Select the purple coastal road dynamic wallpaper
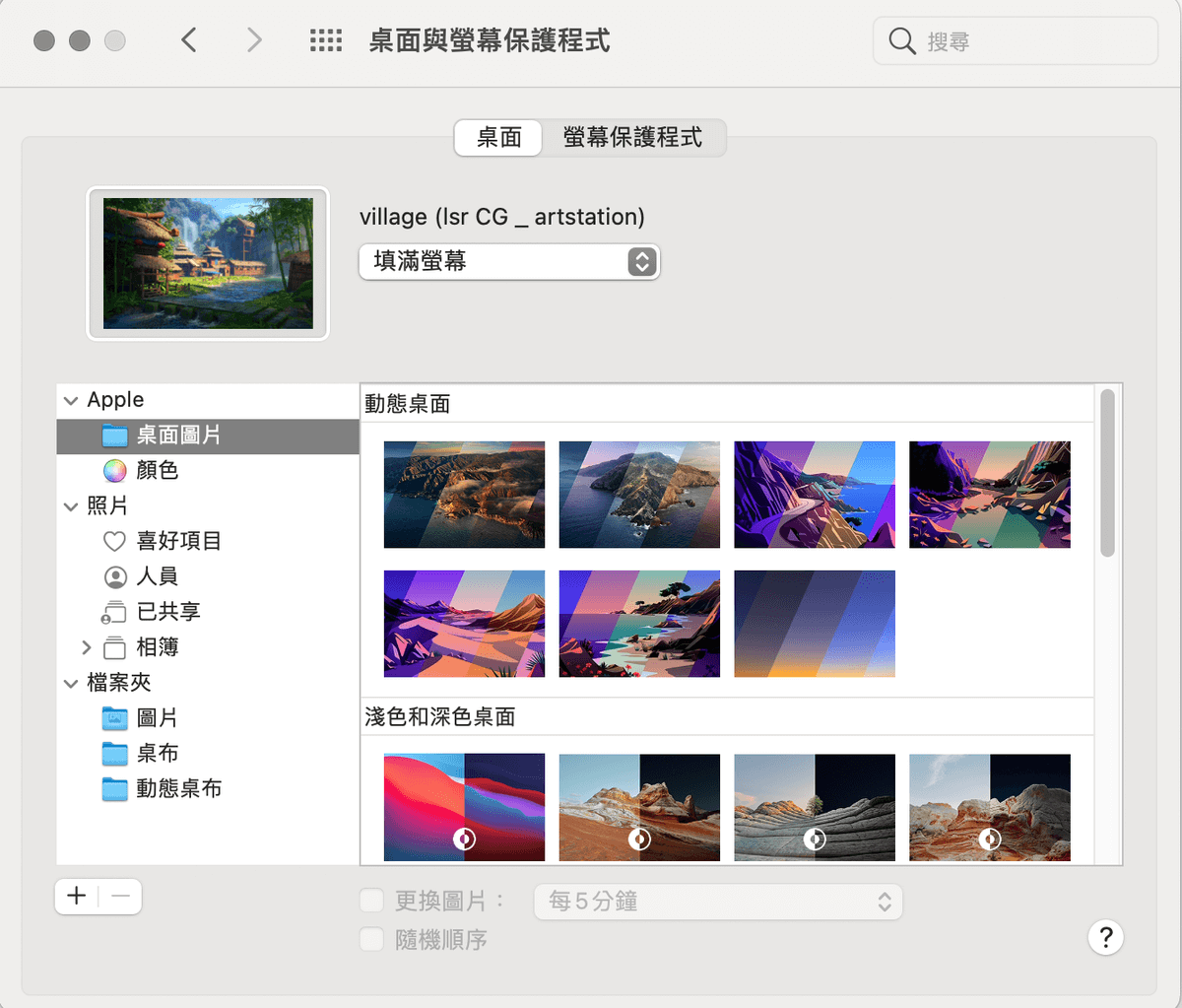This screenshot has width=1182, height=1008. pos(815,495)
